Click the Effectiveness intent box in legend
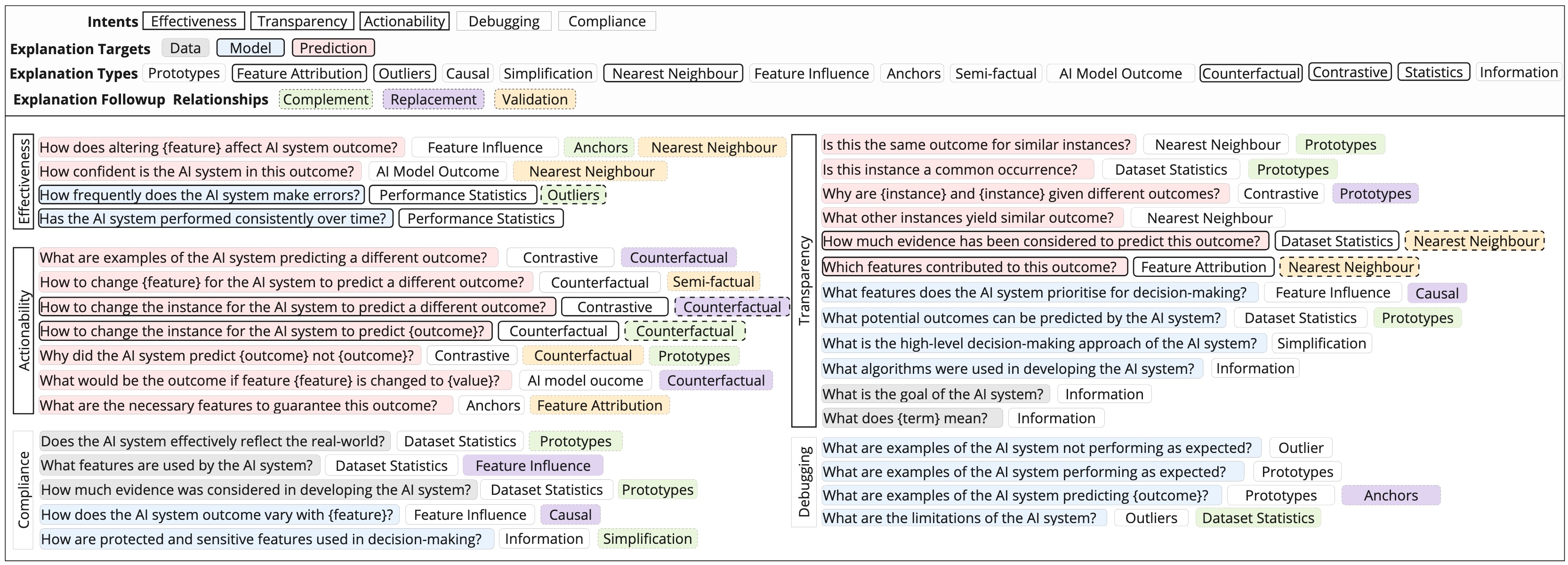This screenshot has width=1568, height=565. click(x=193, y=21)
